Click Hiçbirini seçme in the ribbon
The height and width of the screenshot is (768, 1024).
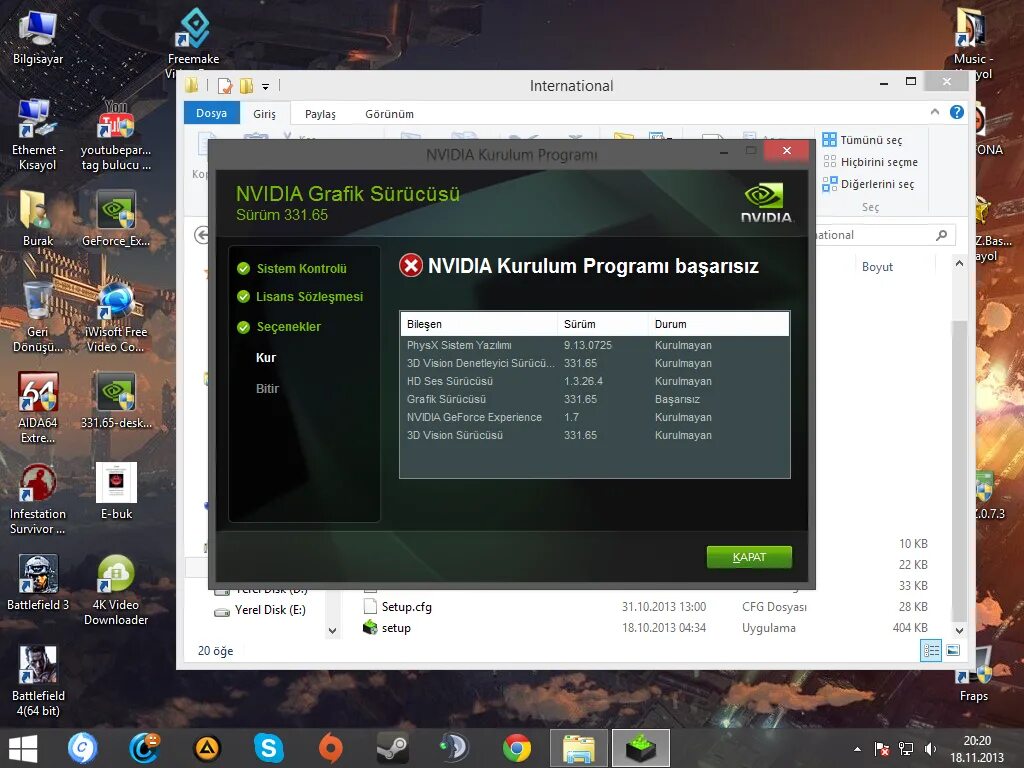(871, 162)
